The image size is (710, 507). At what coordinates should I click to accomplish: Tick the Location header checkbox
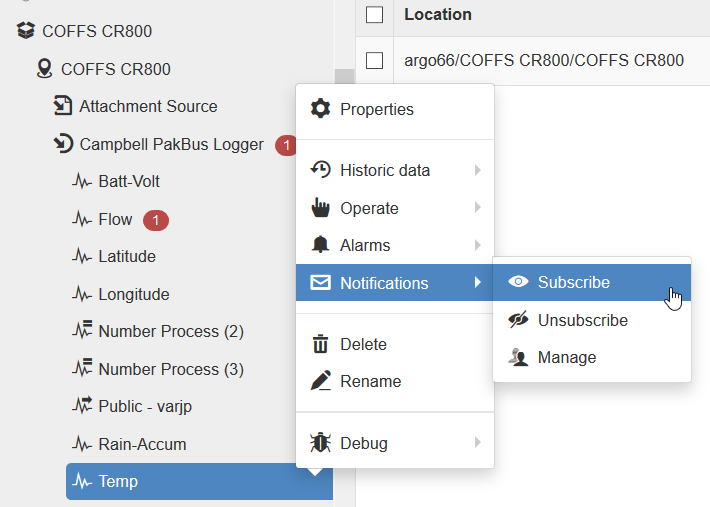[374, 14]
